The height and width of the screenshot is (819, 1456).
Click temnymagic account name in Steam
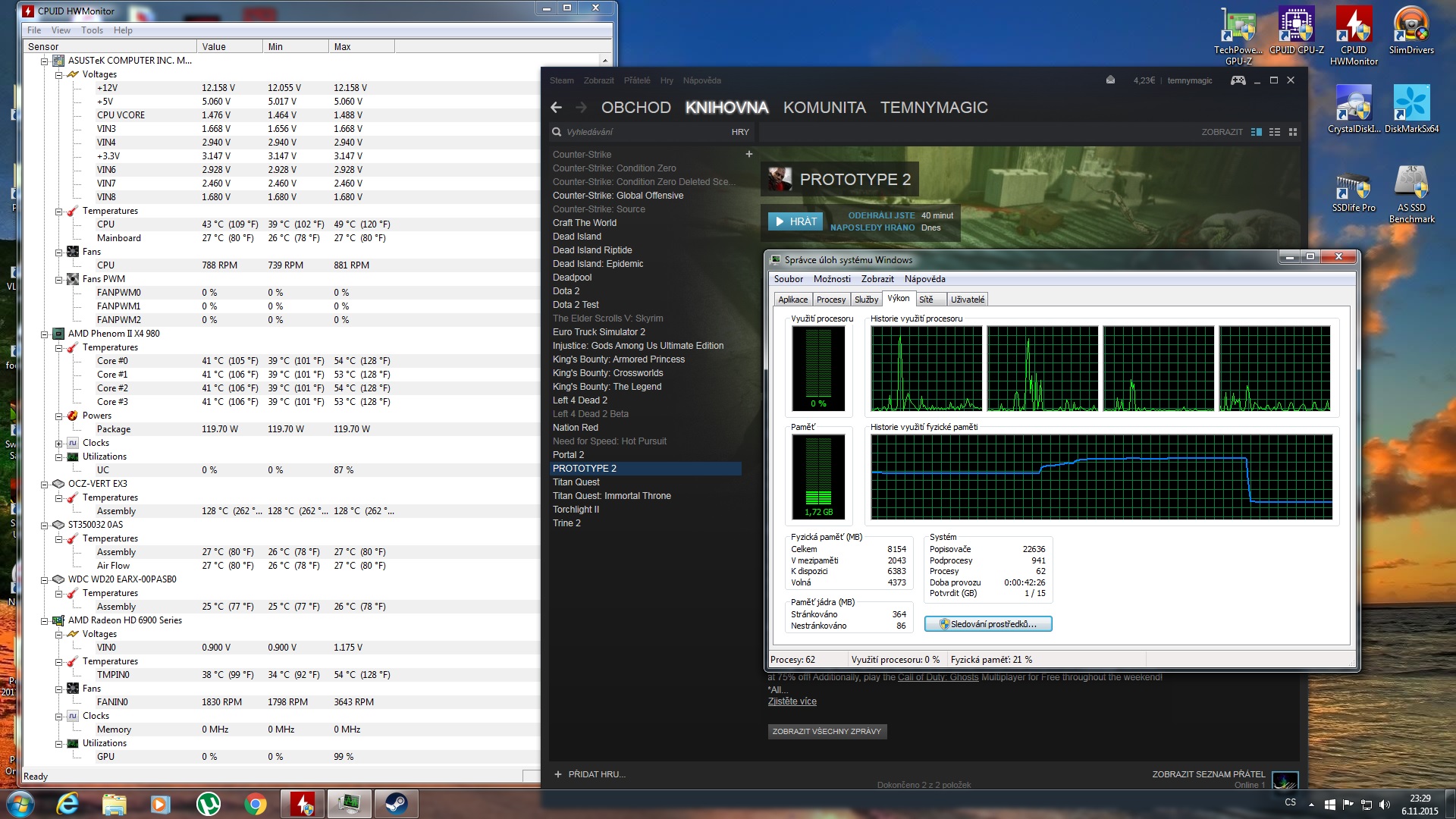point(1189,80)
